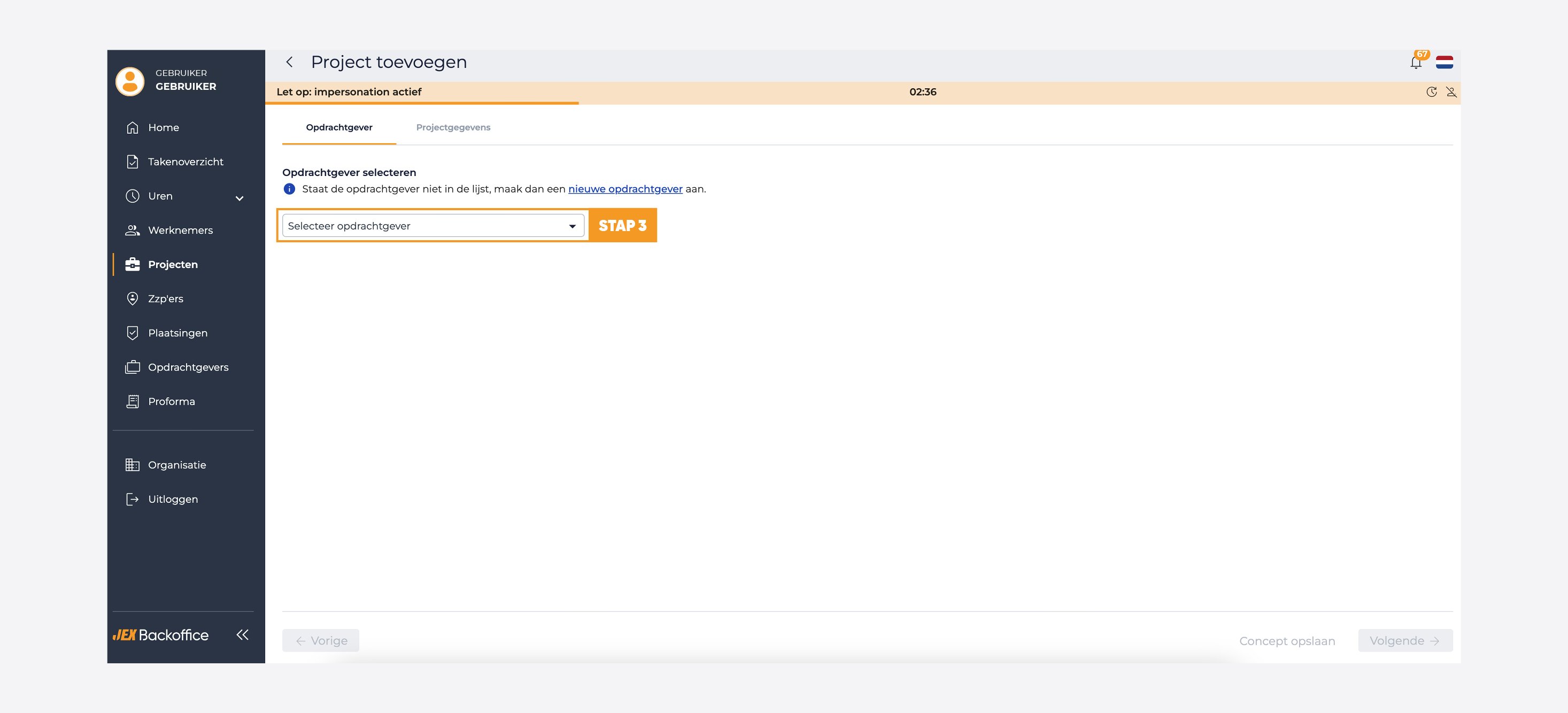This screenshot has width=1568, height=713.
Task: Click the user avatar icon
Action: click(x=130, y=81)
